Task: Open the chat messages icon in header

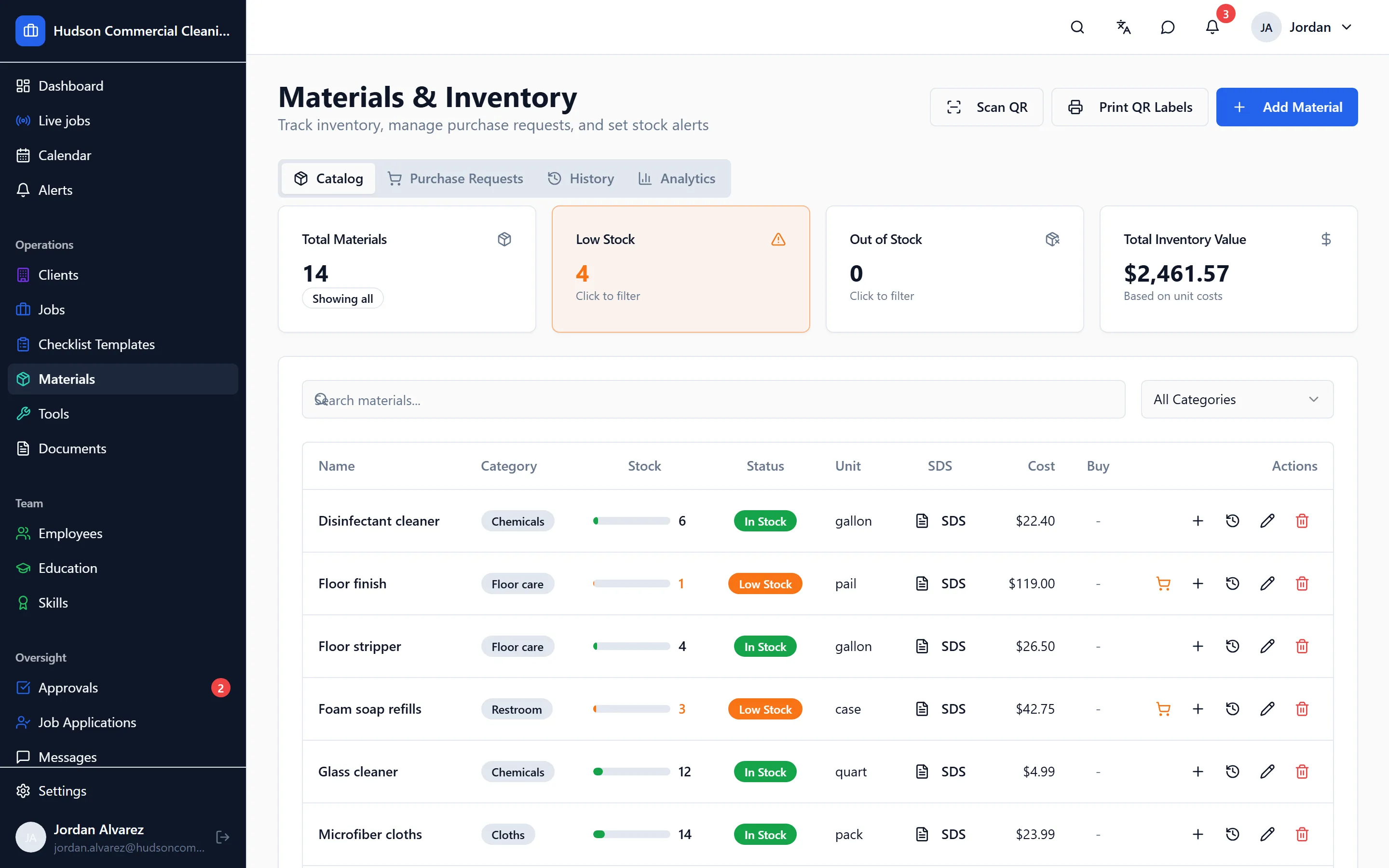Action: (1168, 27)
